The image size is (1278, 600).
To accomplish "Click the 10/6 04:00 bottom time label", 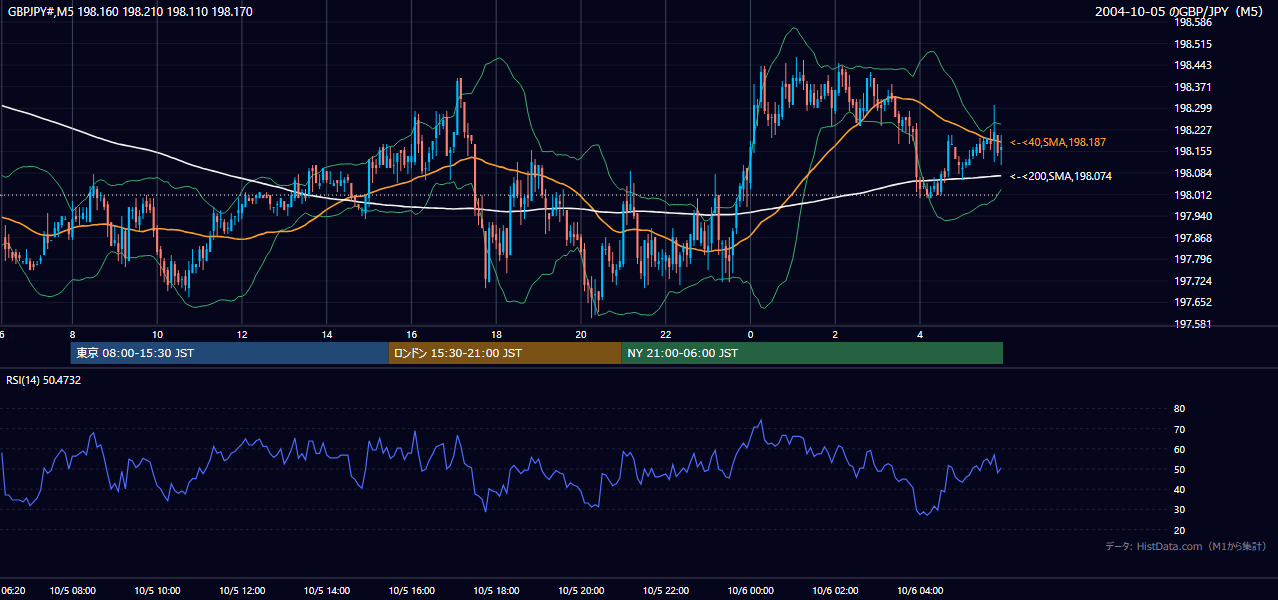I will point(920,591).
